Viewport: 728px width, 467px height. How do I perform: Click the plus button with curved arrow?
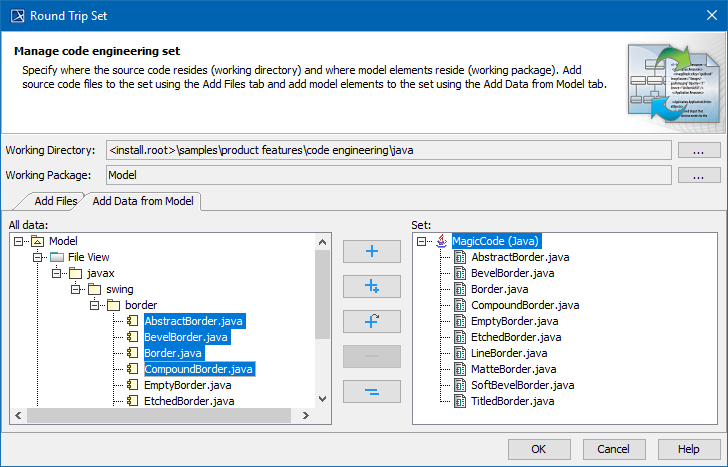click(371, 321)
